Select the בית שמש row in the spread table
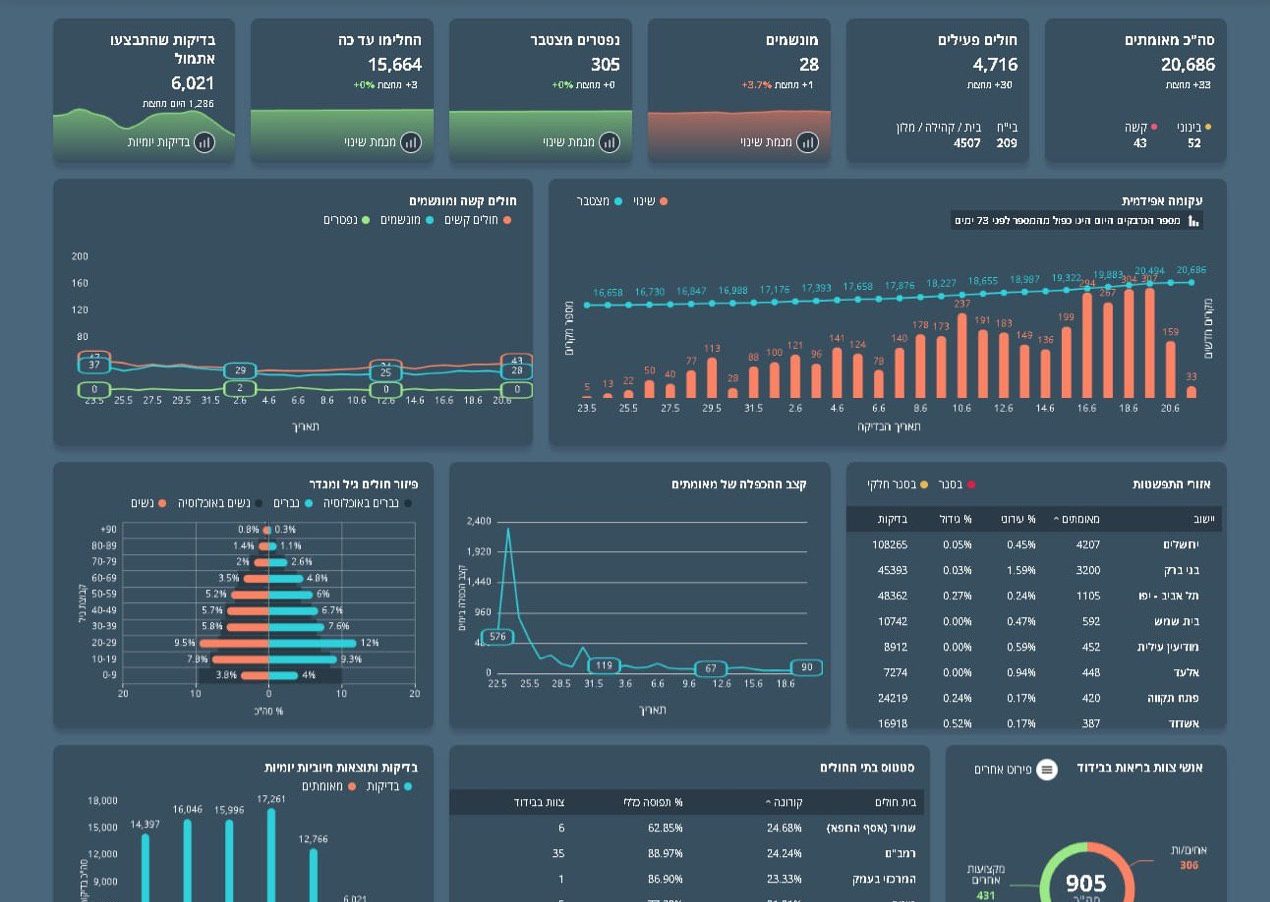The width and height of the screenshot is (1270, 902). click(1034, 621)
